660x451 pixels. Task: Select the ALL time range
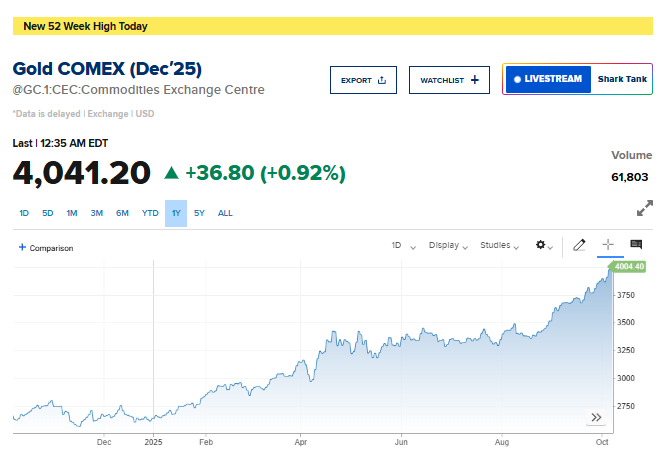(225, 213)
